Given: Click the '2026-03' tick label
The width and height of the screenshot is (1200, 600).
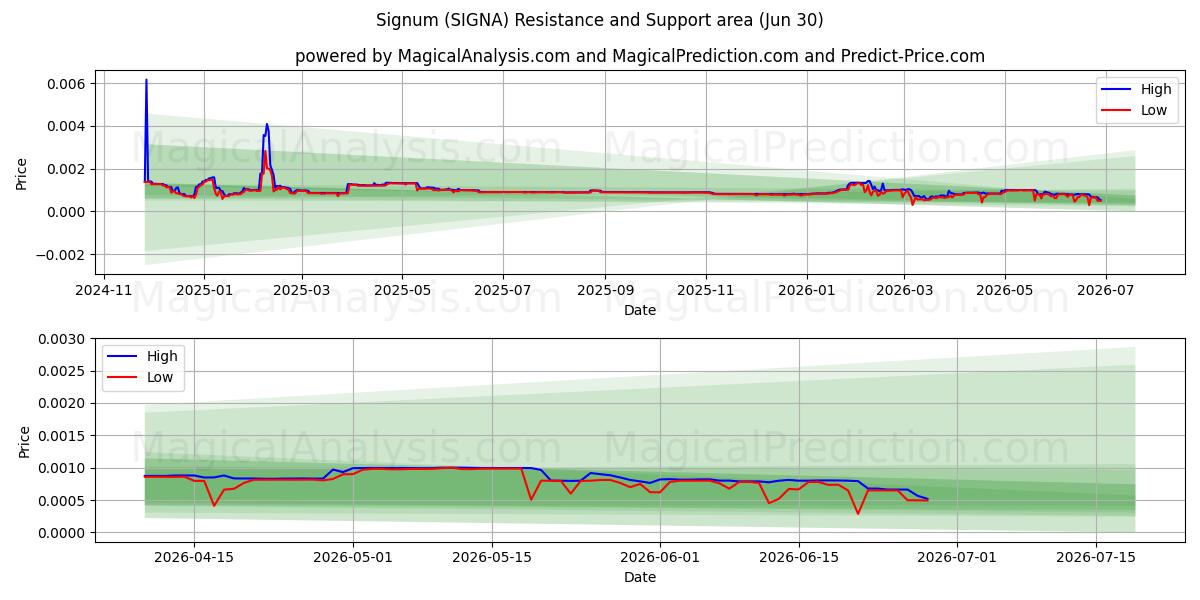Looking at the screenshot, I should coord(904,290).
